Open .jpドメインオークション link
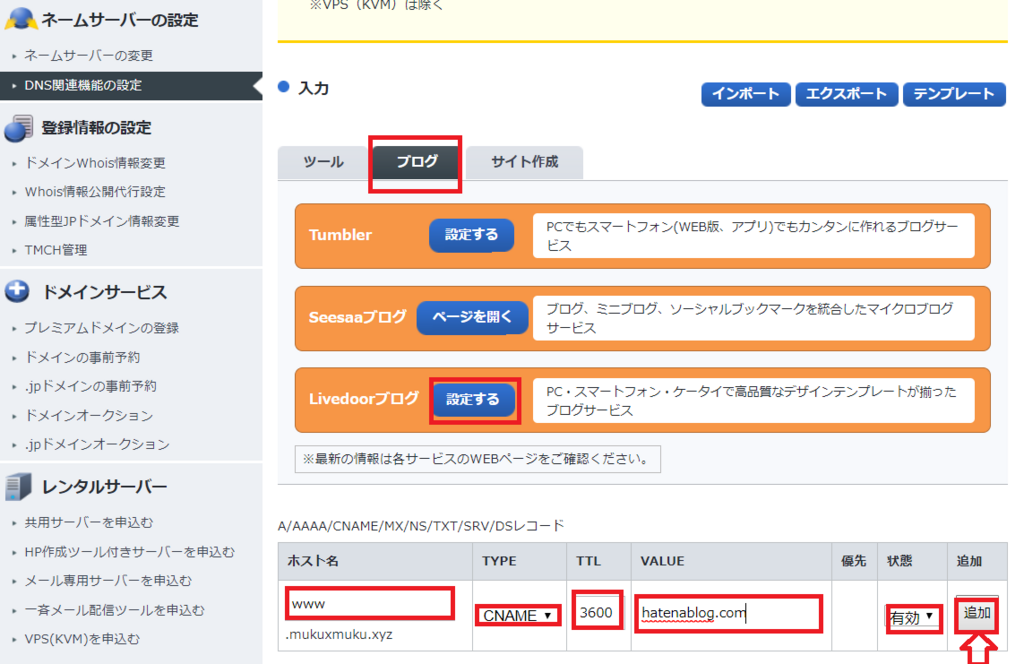This screenshot has width=1024, height=664. coord(97,444)
